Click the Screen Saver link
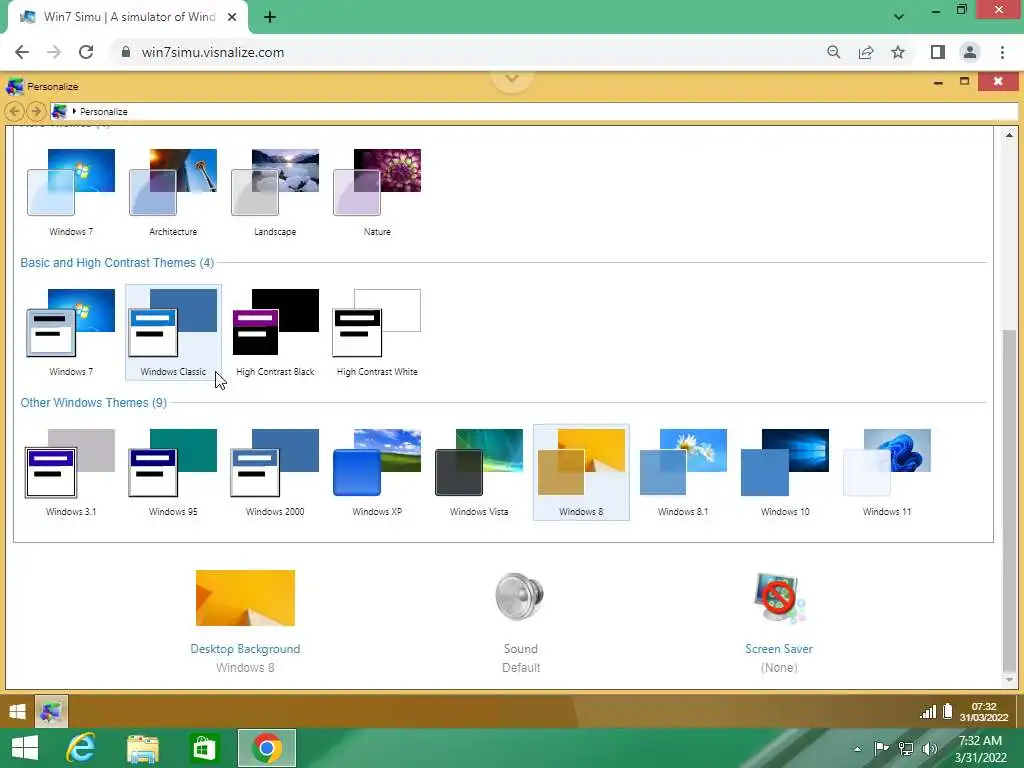 [x=778, y=648]
